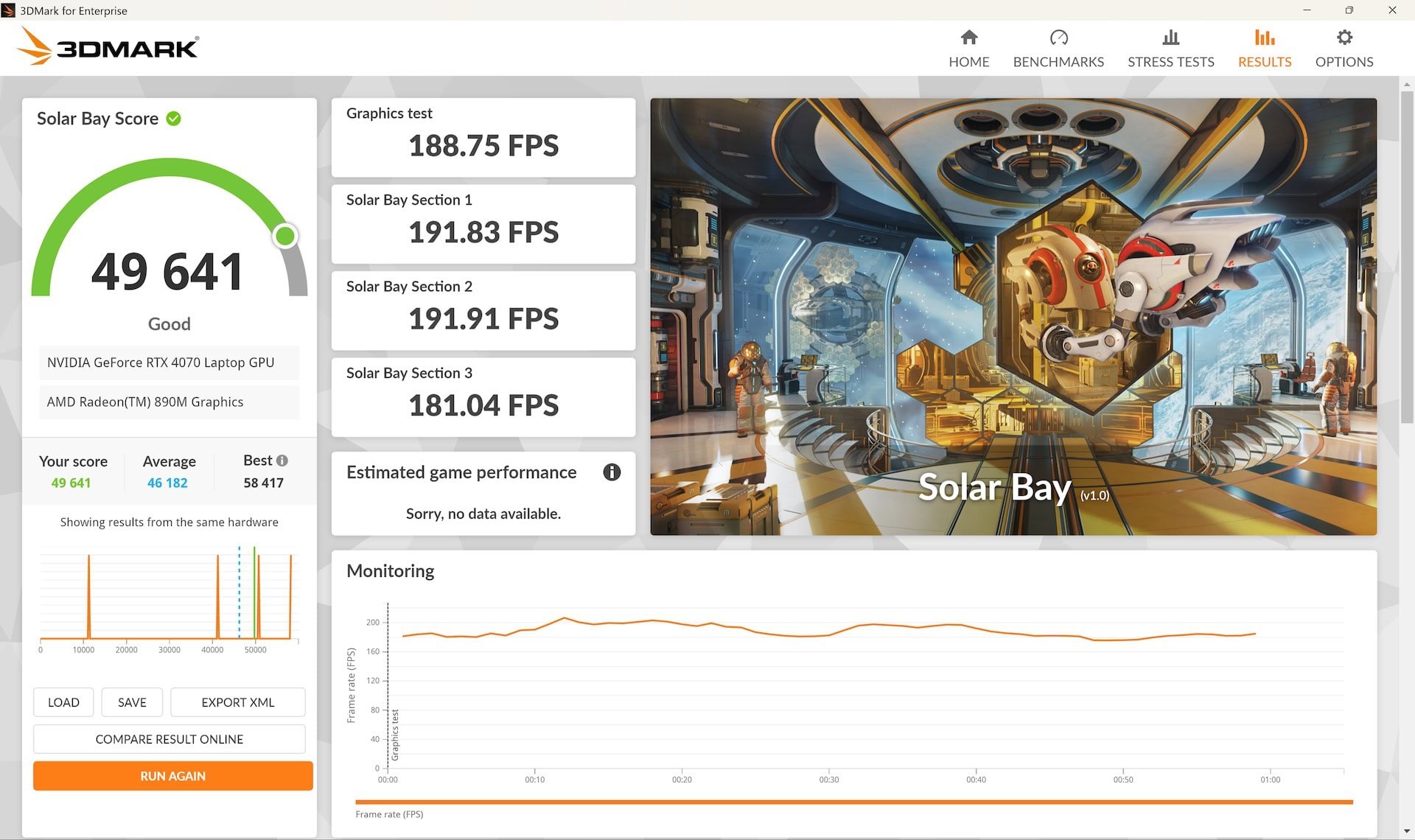Viewport: 1415px width, 840px height.
Task: Click the OPTIONS settings icon
Action: 1346,38
